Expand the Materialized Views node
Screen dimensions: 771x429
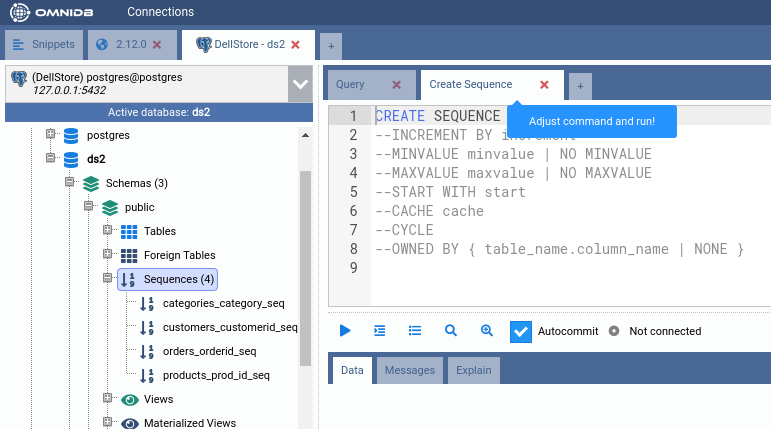pos(108,422)
